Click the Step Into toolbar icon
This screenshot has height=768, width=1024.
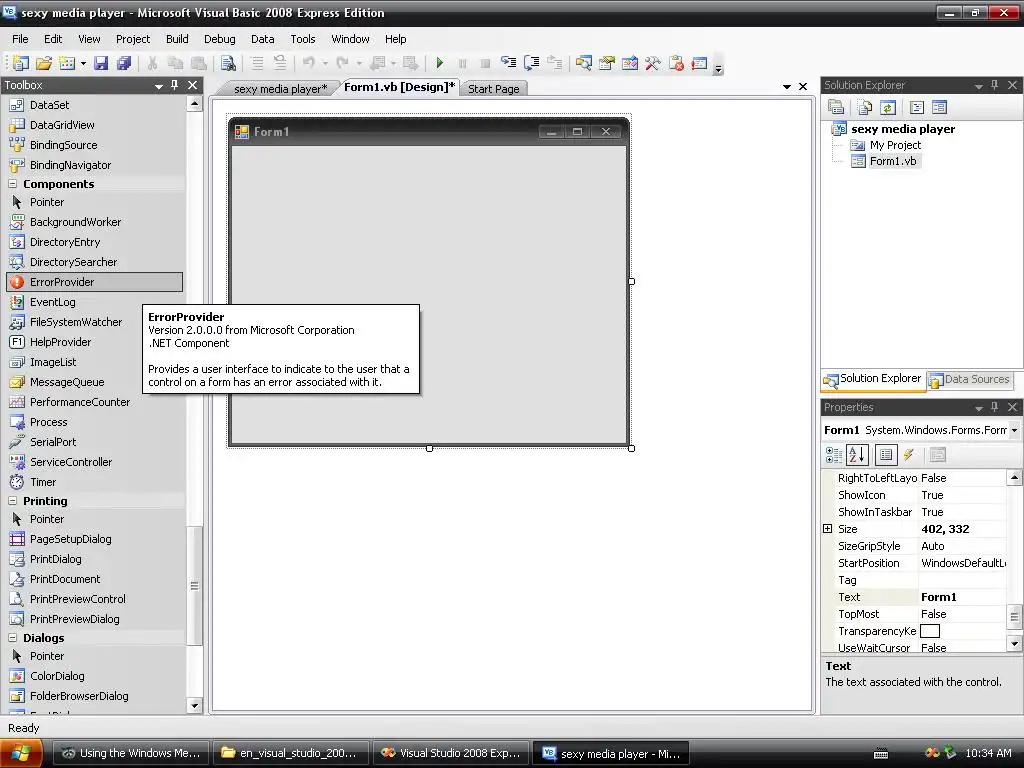508,63
